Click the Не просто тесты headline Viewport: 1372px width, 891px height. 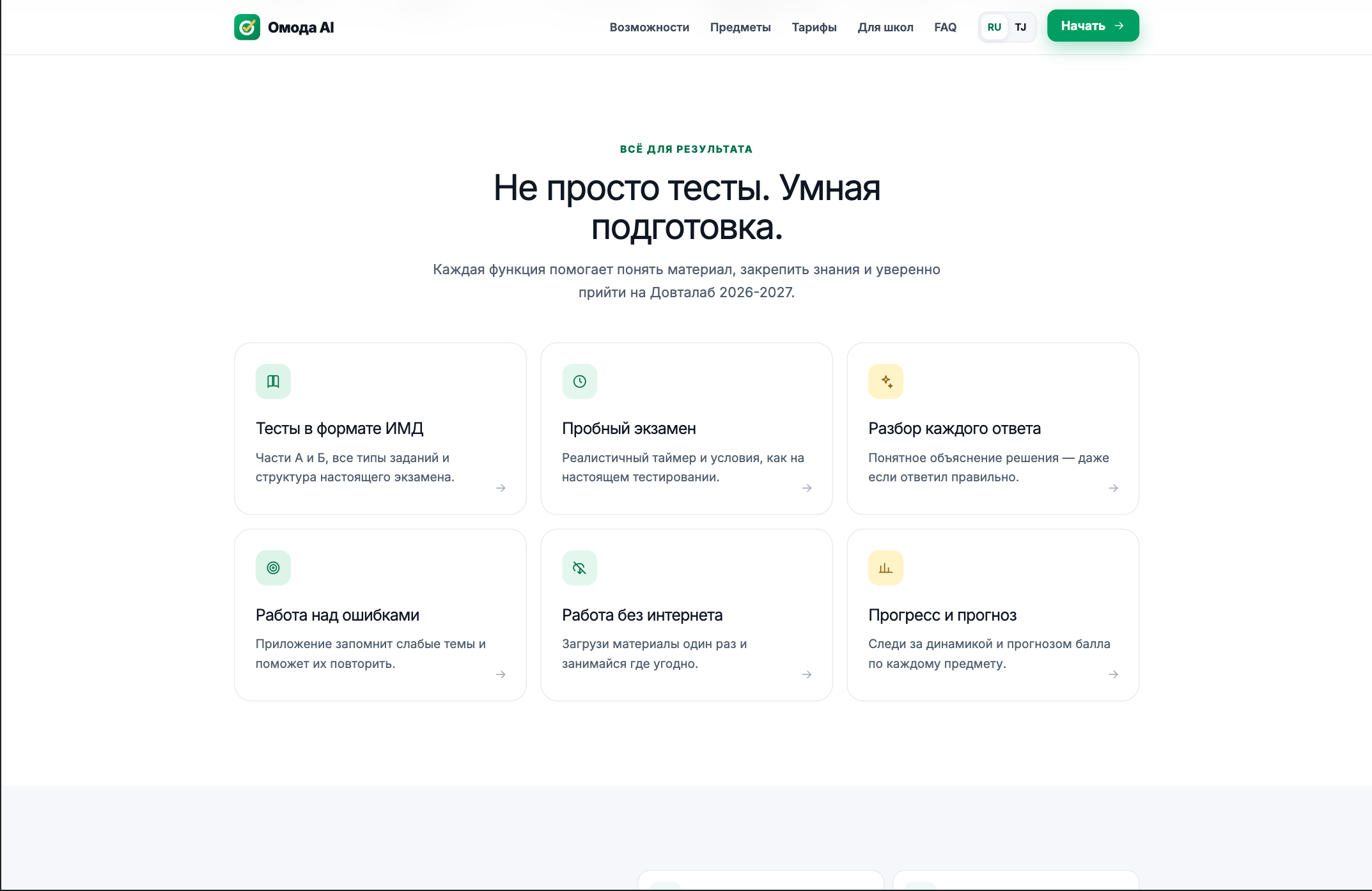[686, 207]
